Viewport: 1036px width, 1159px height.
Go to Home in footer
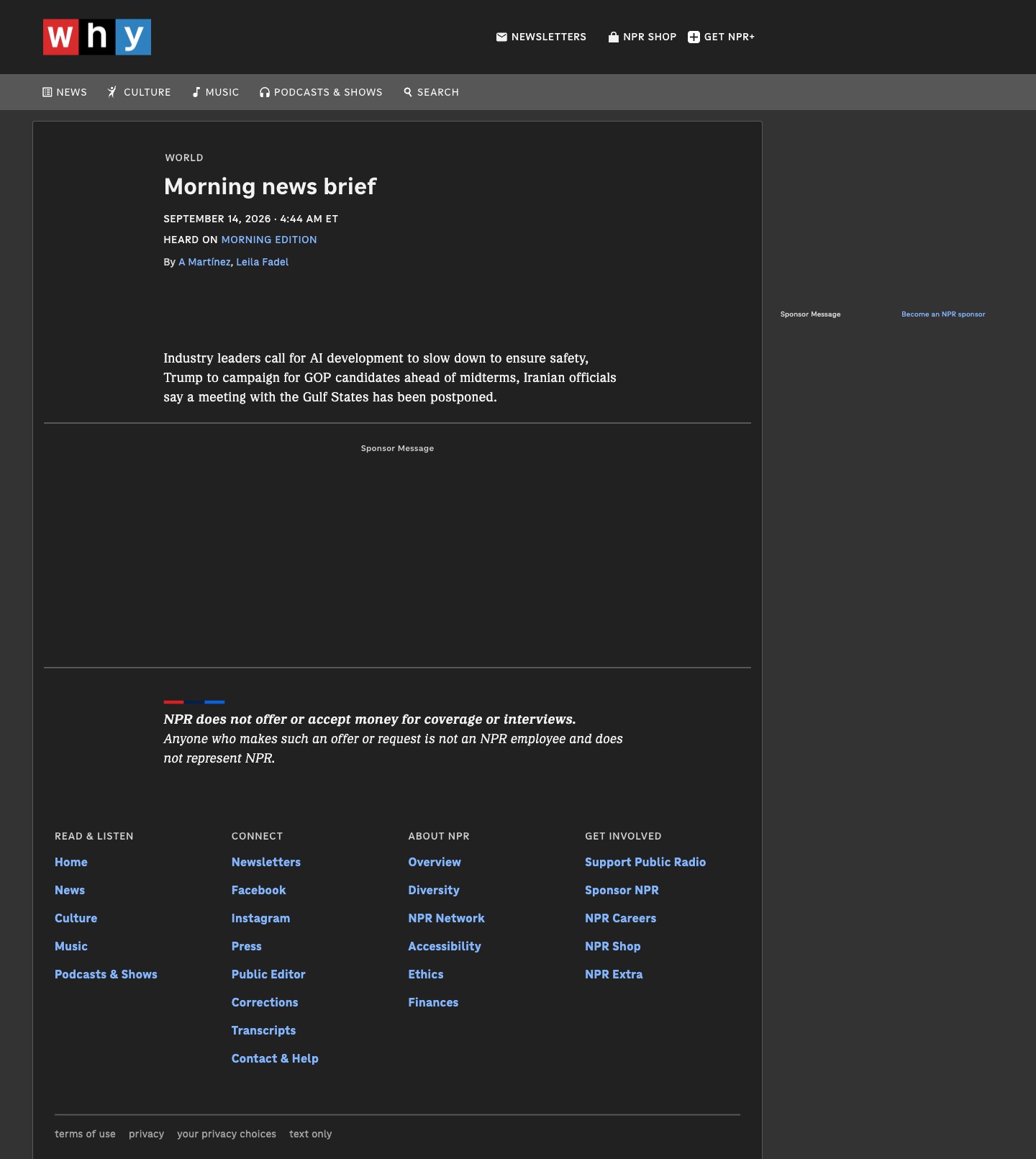(x=71, y=862)
